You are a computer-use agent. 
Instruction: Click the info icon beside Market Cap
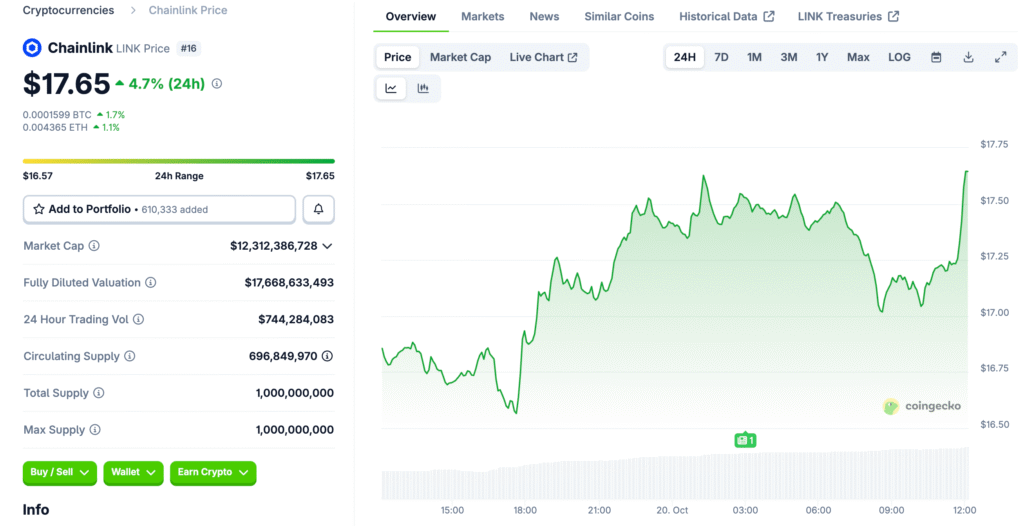[x=94, y=246]
